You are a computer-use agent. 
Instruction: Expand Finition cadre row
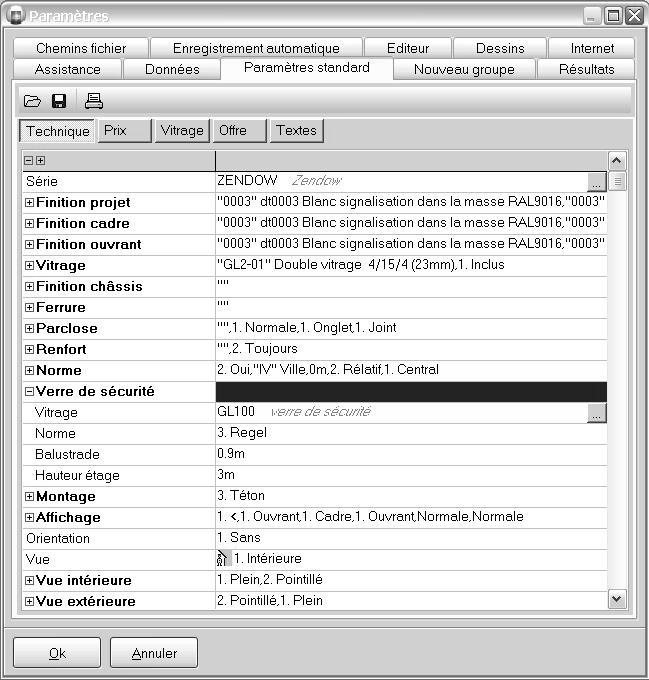[x=29, y=223]
